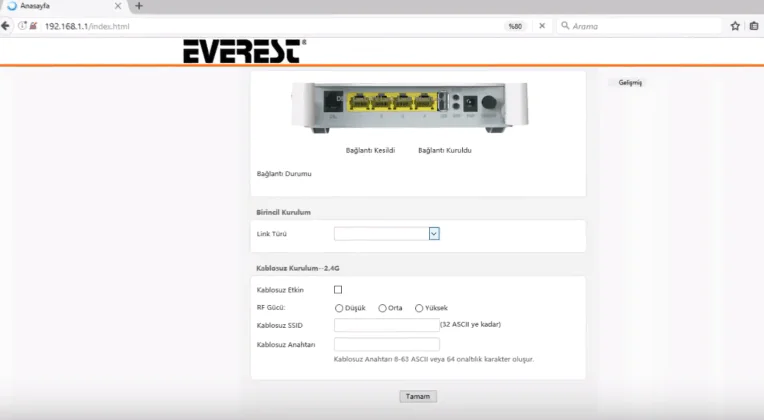
Task: Bookmark this page with the star icon
Action: 735,26
